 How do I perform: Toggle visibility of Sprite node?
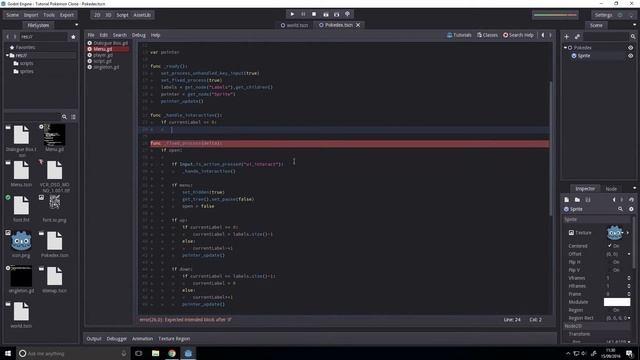pyautogui.click(x=631, y=56)
